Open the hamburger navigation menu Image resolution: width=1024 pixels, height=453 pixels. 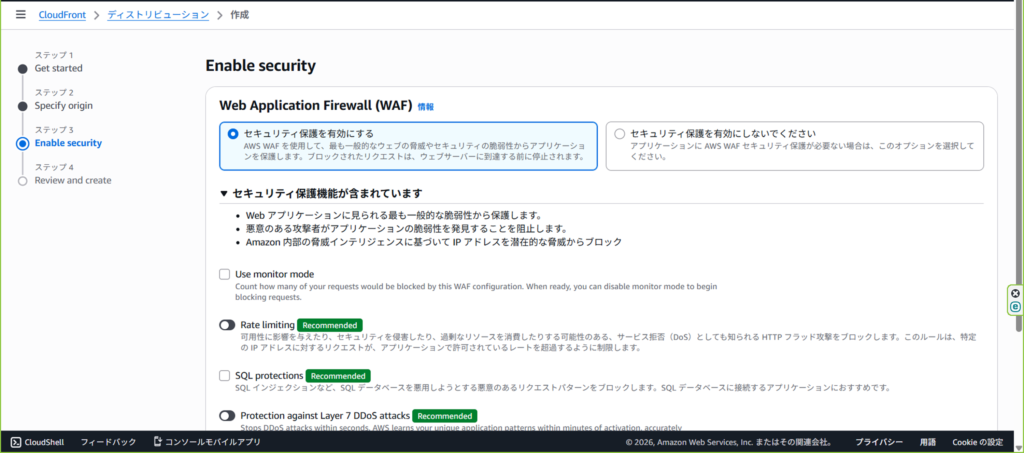pos(20,15)
